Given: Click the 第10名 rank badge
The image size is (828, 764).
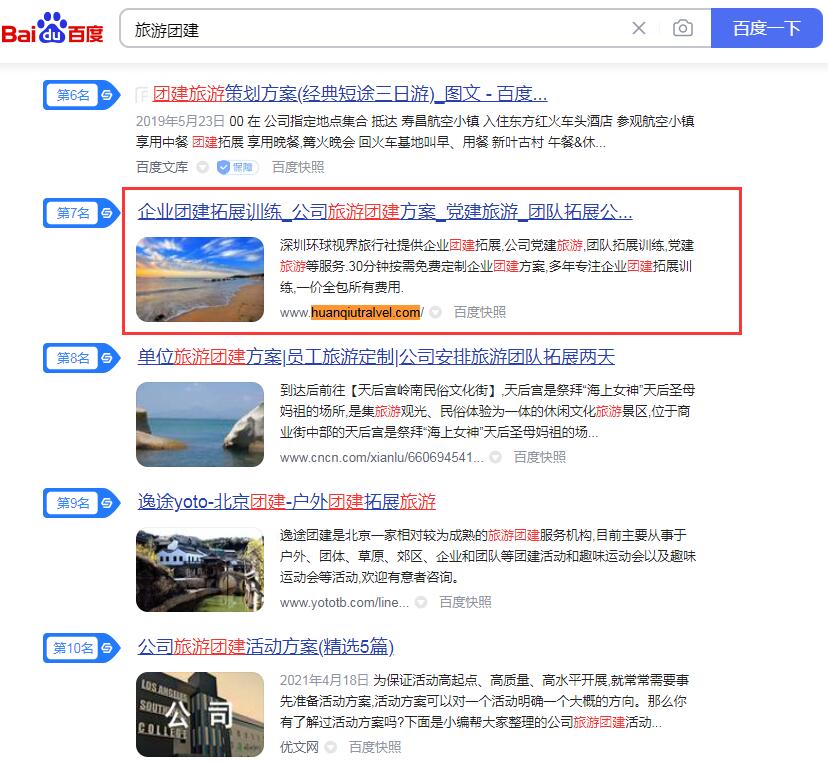Looking at the screenshot, I should point(81,648).
